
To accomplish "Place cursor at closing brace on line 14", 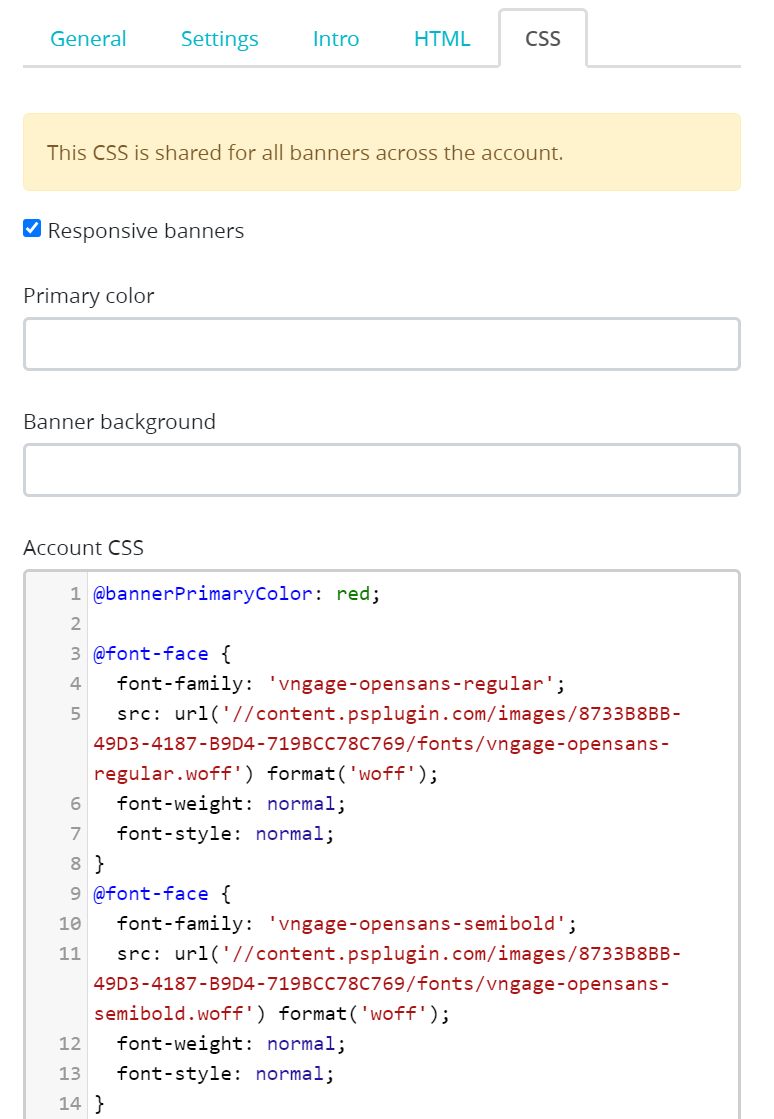I will (x=99, y=1104).
